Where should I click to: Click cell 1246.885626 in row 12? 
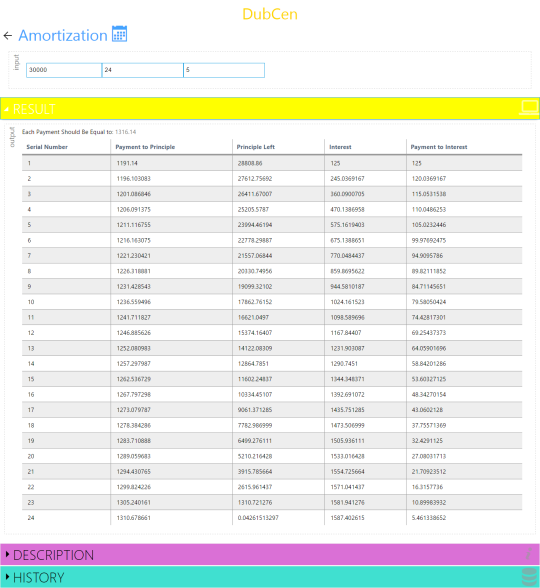134,333
